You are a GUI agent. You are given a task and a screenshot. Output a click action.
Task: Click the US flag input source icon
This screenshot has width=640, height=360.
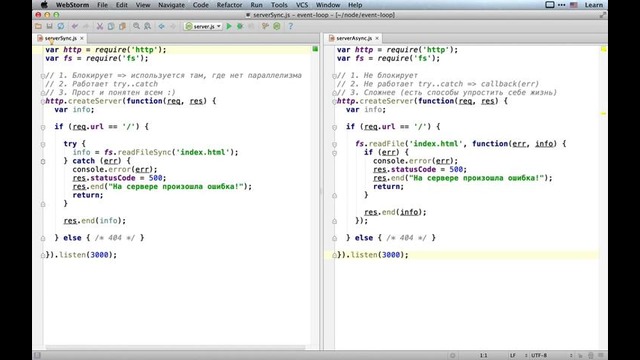pos(573,5)
